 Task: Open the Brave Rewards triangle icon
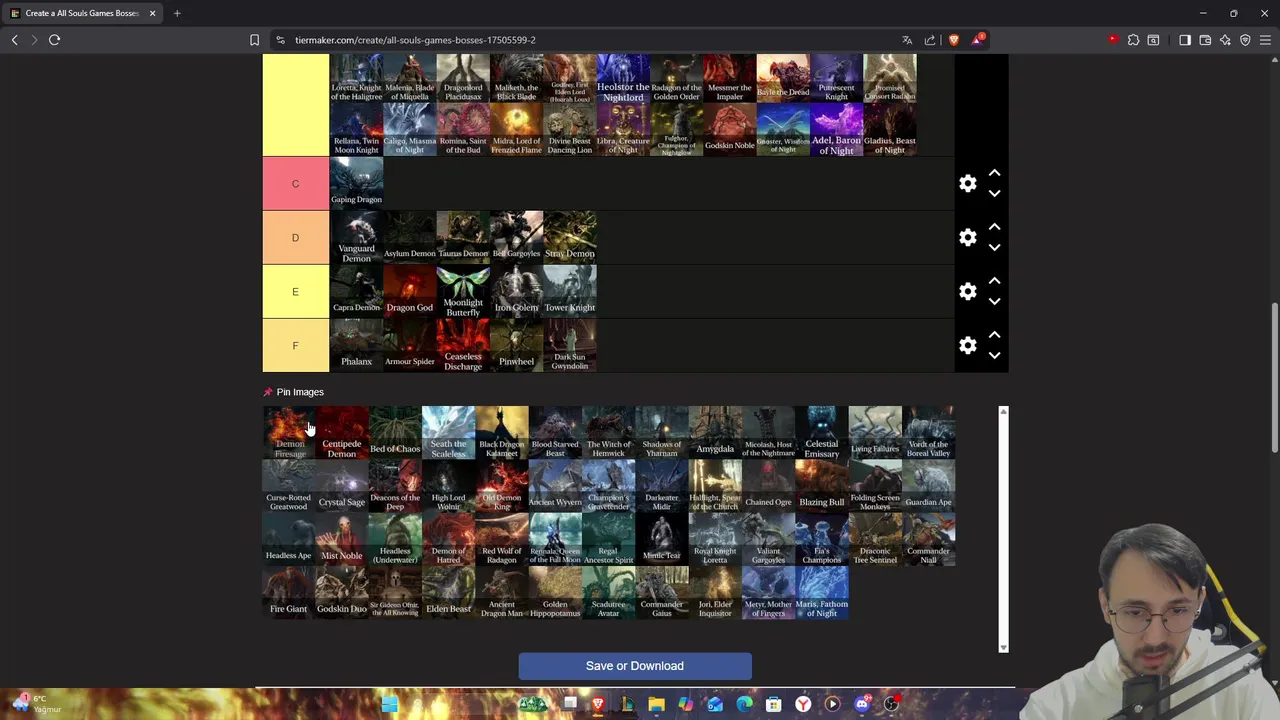(977, 40)
